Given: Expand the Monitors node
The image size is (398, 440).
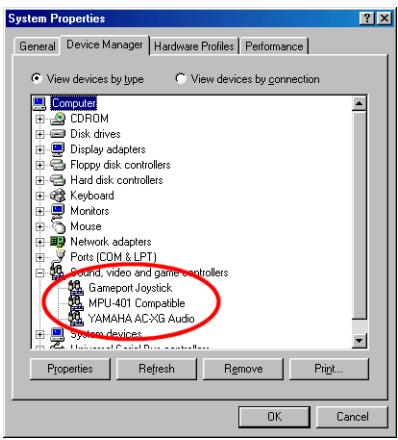Looking at the screenshot, I should pos(40,211).
